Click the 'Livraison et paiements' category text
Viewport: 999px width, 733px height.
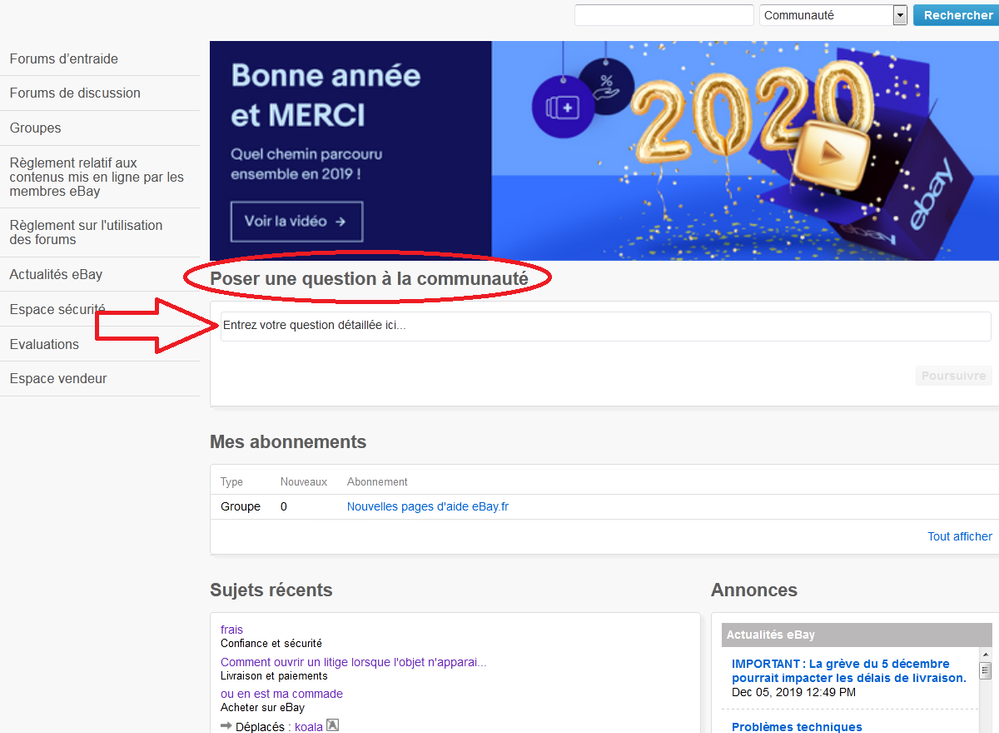[274, 676]
